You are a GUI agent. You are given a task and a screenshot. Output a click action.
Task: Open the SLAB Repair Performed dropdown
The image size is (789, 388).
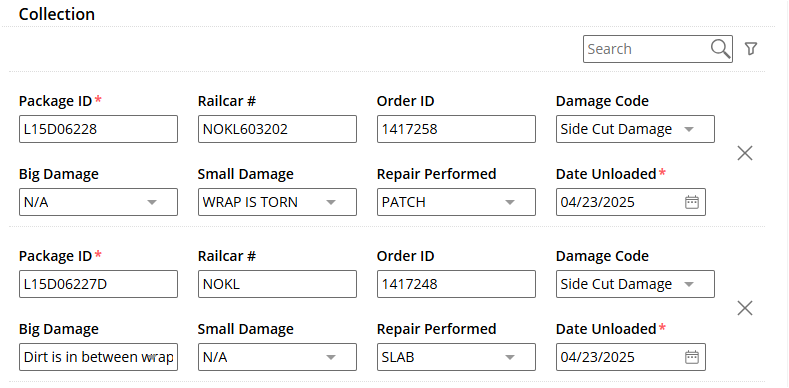pos(456,357)
